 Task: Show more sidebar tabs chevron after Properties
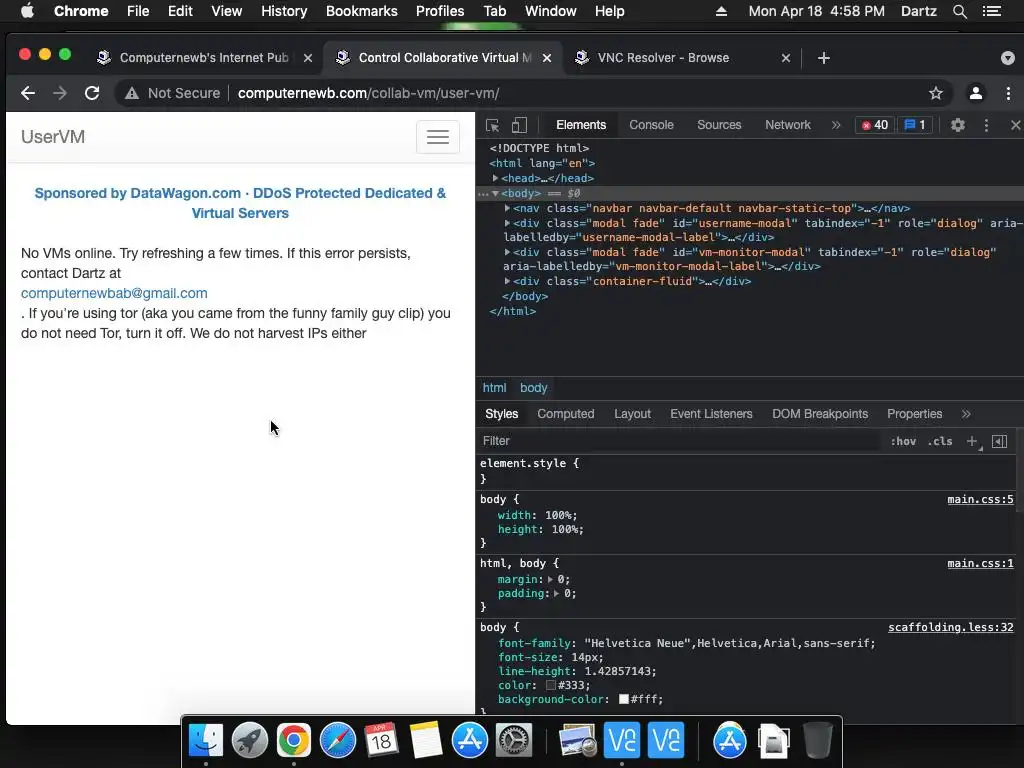pyautogui.click(x=966, y=414)
